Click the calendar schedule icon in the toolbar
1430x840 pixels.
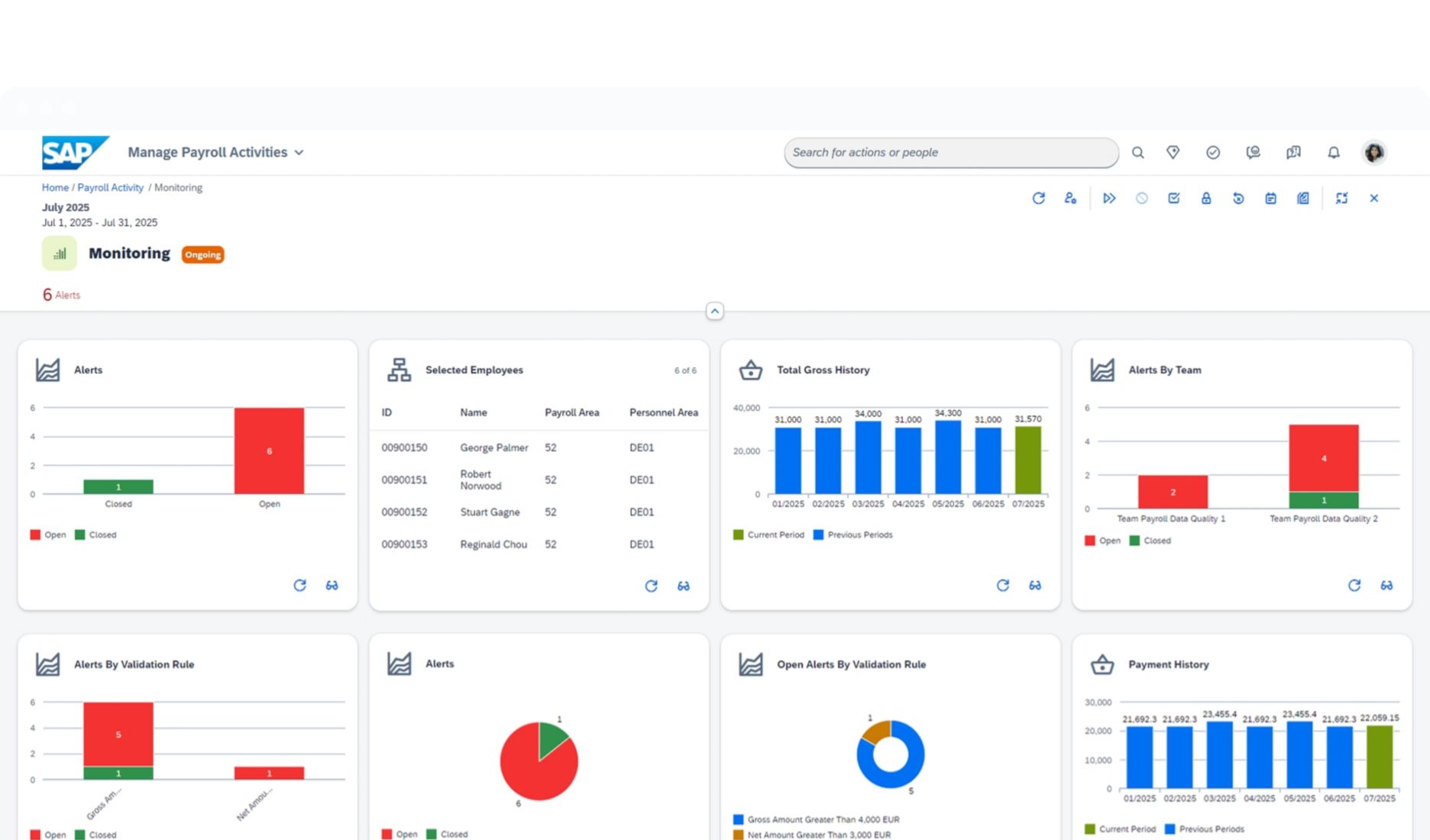click(x=1270, y=198)
